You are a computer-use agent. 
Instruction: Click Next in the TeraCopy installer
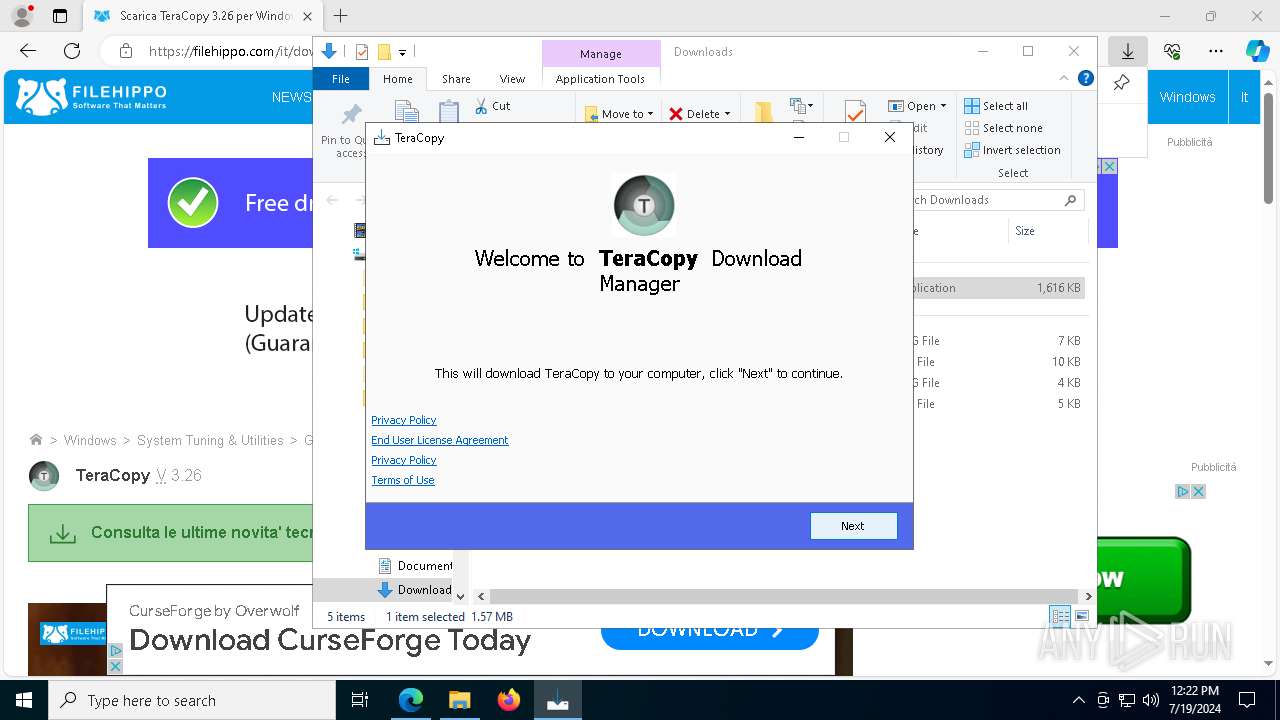pos(853,526)
